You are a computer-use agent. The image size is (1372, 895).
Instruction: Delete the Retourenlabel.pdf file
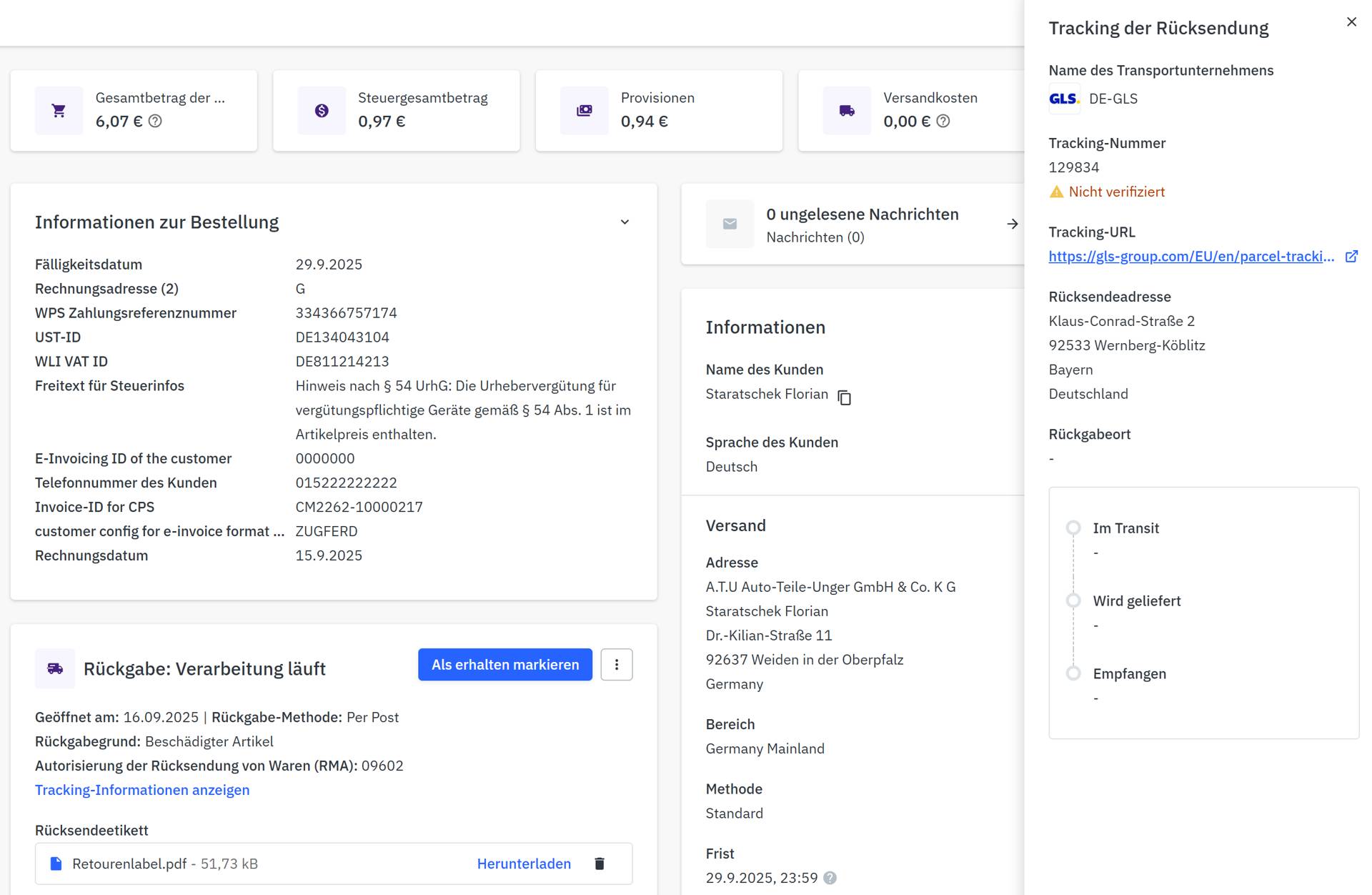pyautogui.click(x=600, y=864)
